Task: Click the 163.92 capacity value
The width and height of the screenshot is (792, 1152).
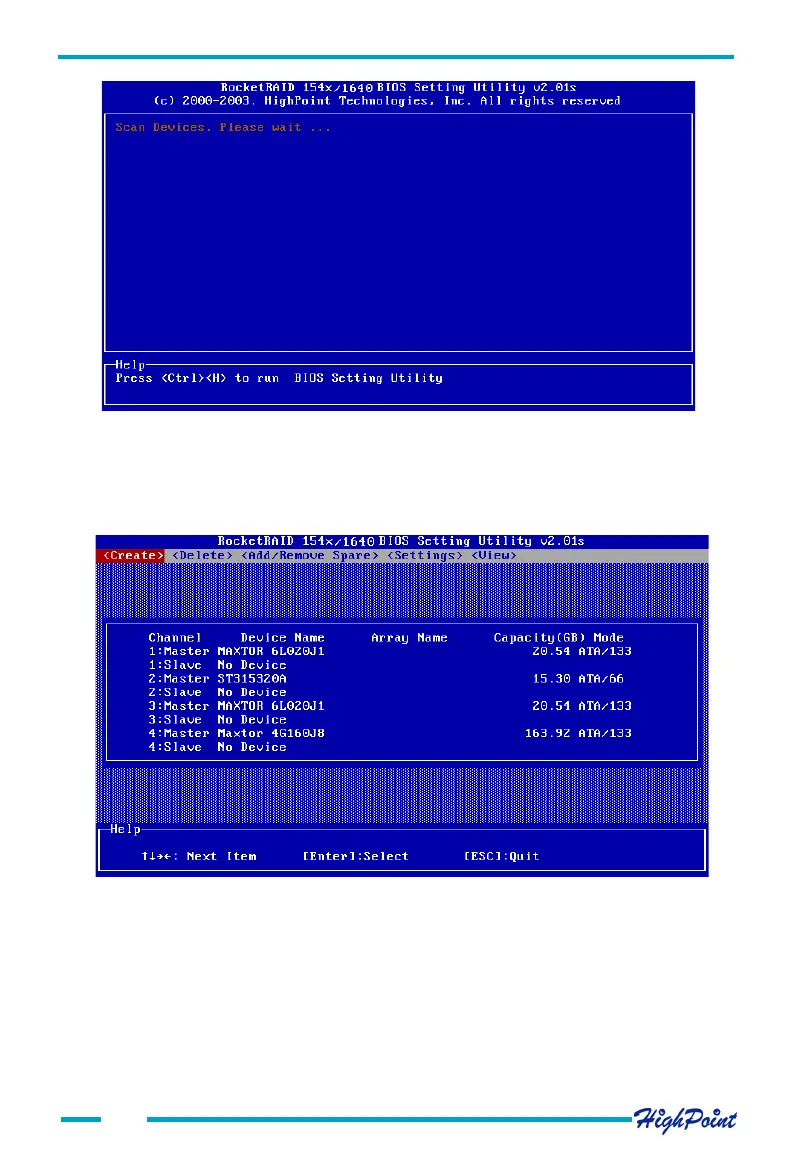Action: point(547,733)
